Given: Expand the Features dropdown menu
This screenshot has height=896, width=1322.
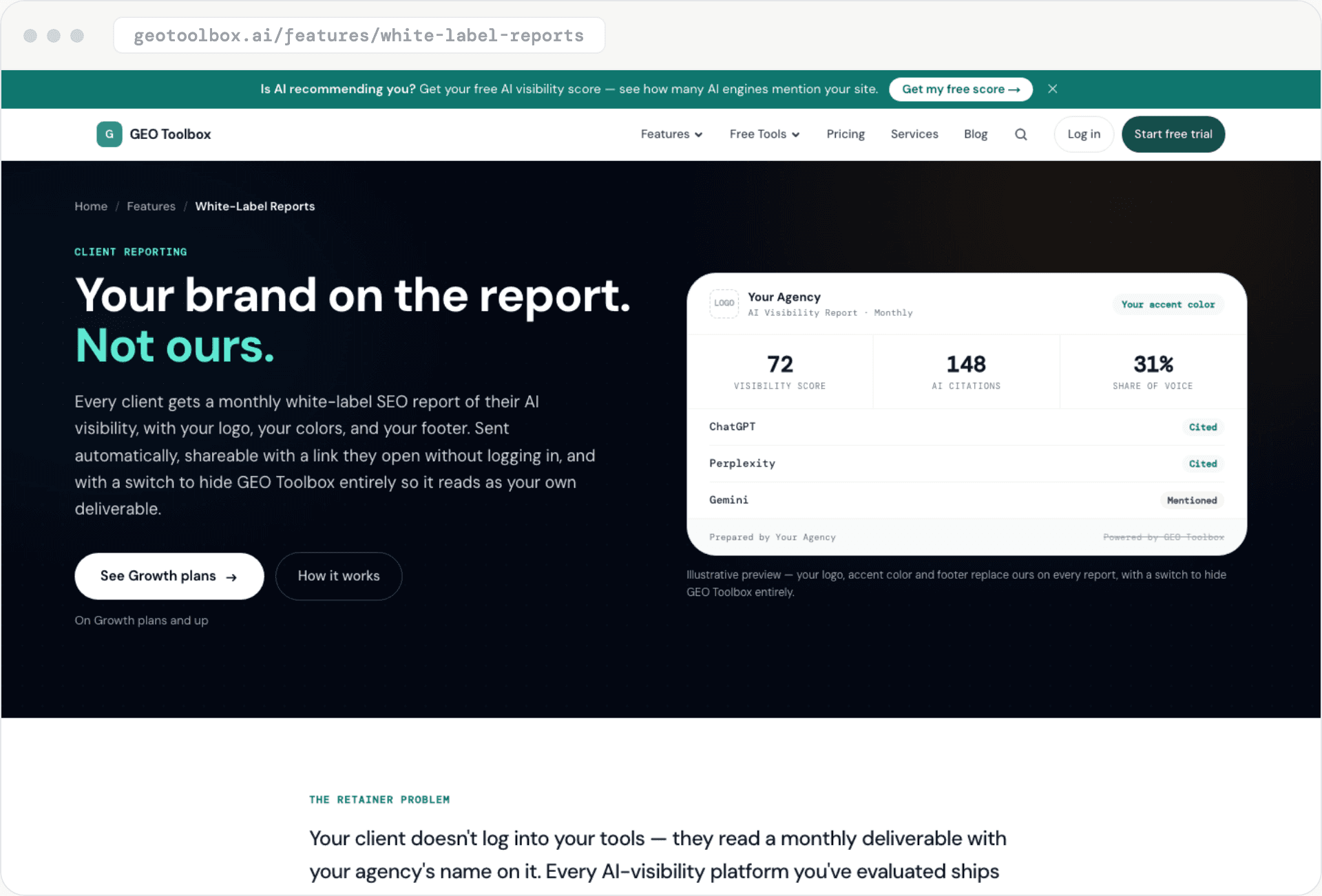Looking at the screenshot, I should [x=671, y=134].
